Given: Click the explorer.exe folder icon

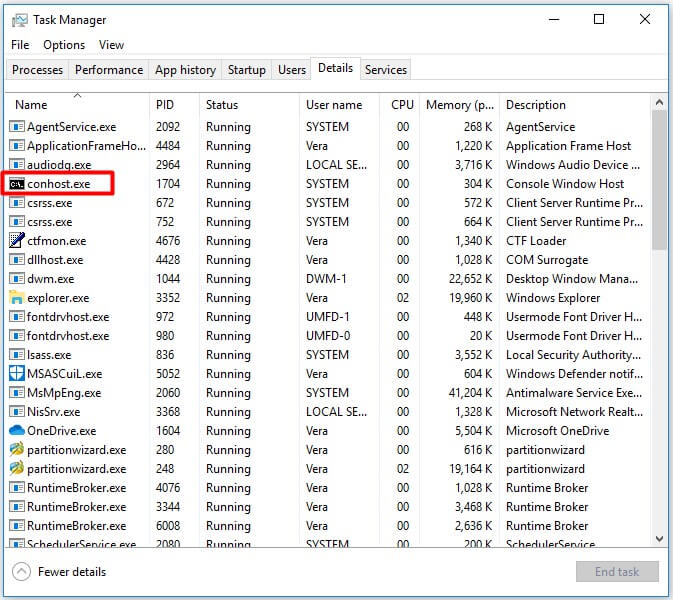Looking at the screenshot, I should 16,298.
